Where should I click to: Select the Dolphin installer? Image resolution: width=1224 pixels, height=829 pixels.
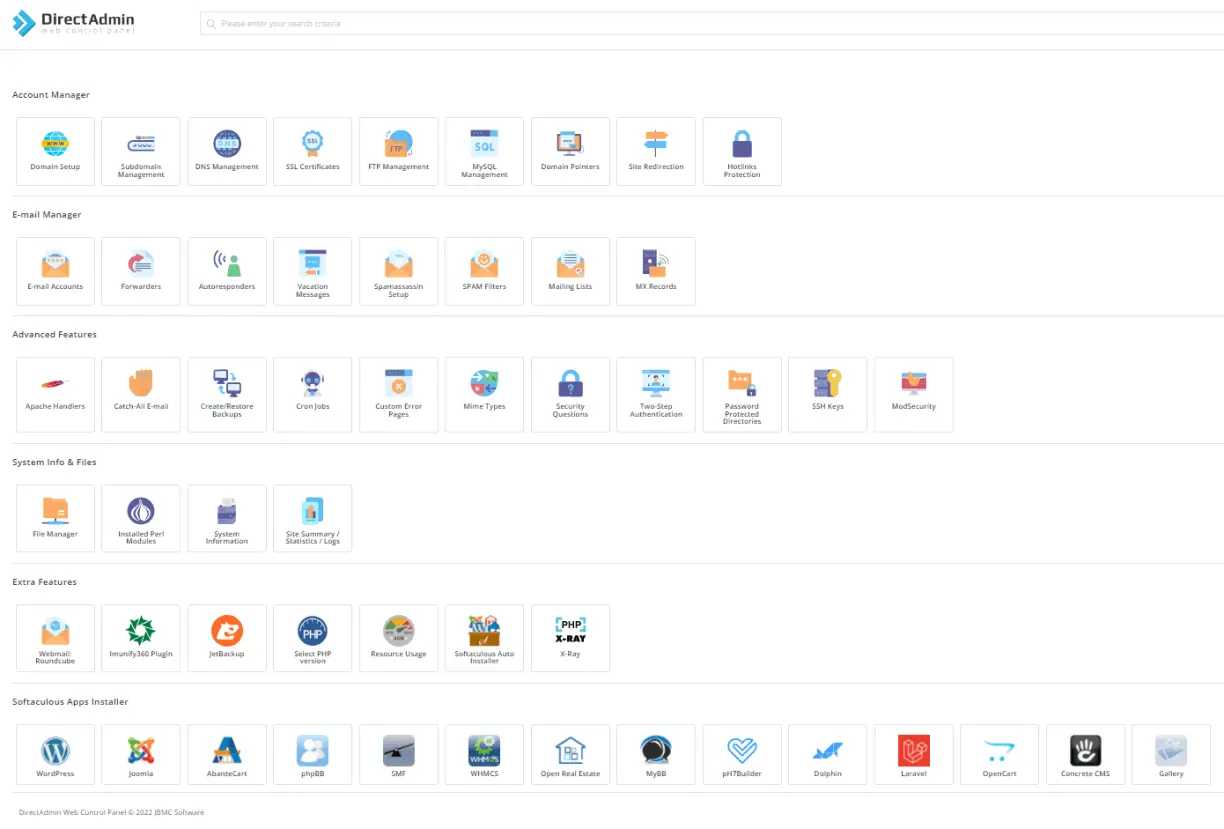[x=828, y=755]
